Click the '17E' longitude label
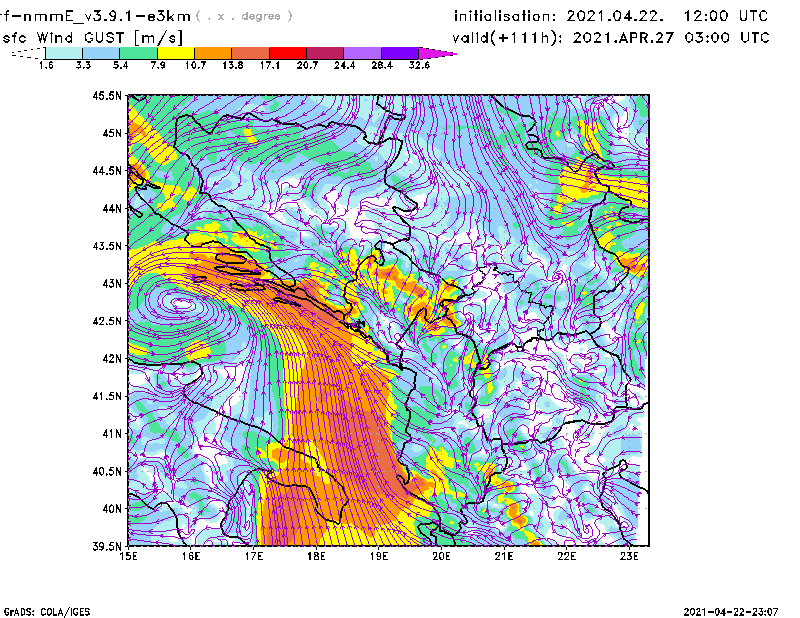The image size is (800, 618). [254, 556]
